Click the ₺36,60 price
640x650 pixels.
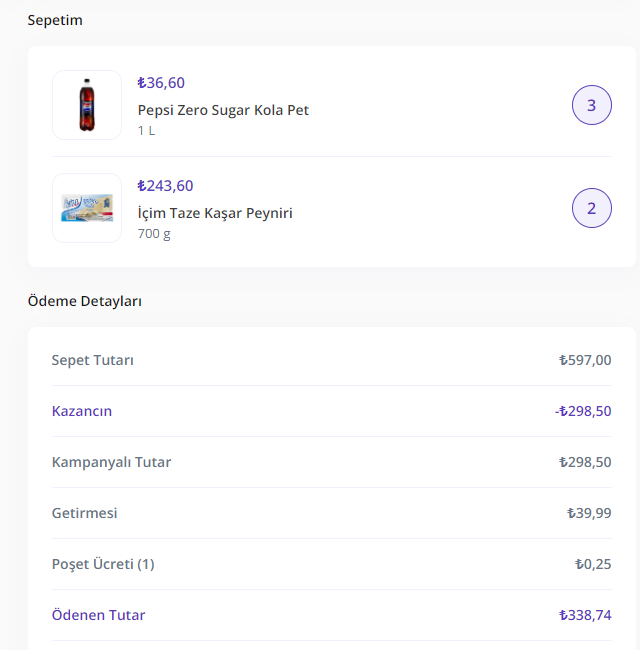pos(161,83)
